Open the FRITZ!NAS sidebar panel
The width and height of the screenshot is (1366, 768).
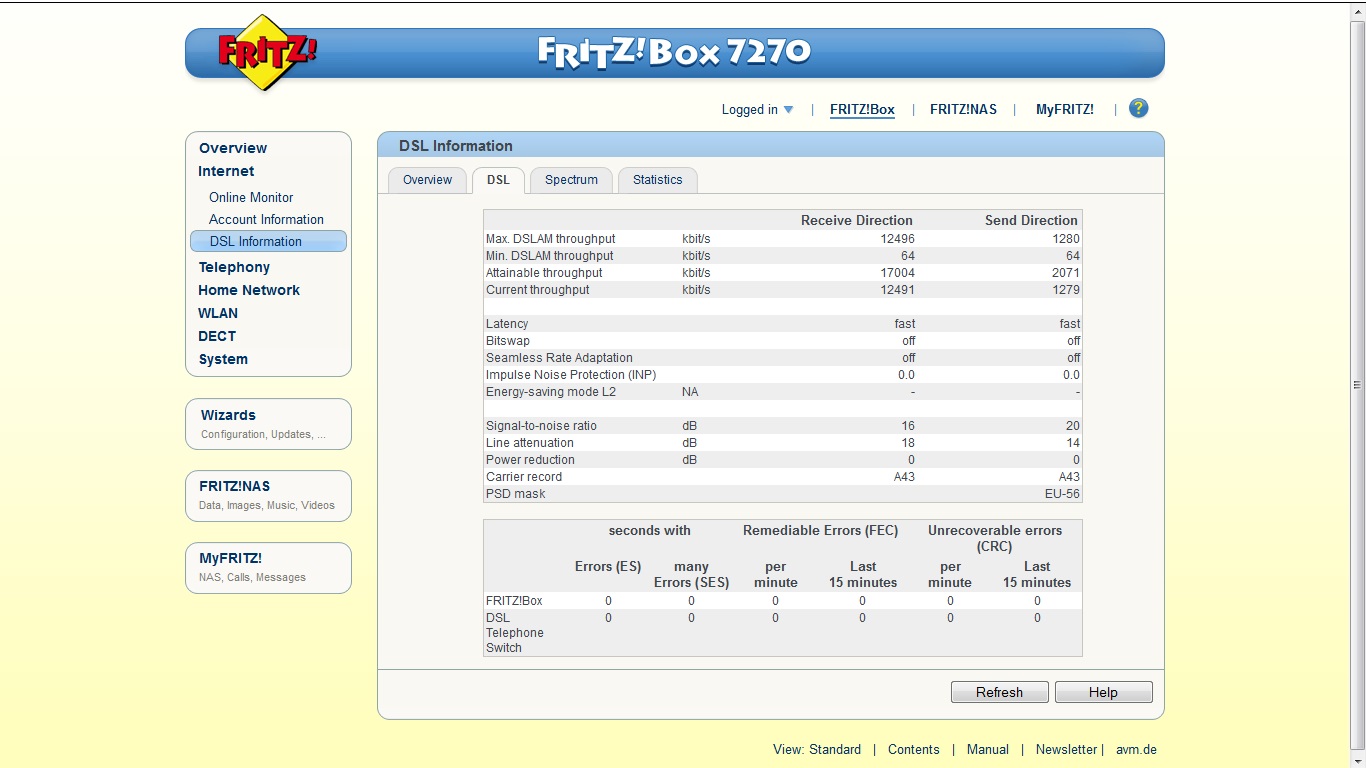coord(268,496)
